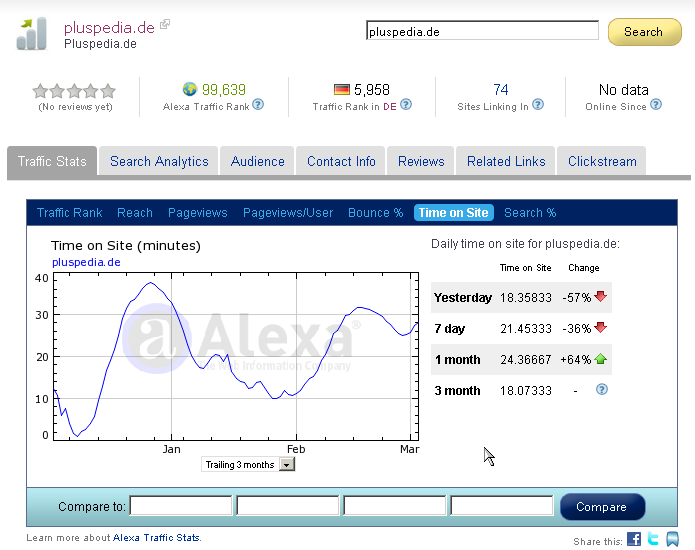Select the Time on Site chart tab

[453, 213]
